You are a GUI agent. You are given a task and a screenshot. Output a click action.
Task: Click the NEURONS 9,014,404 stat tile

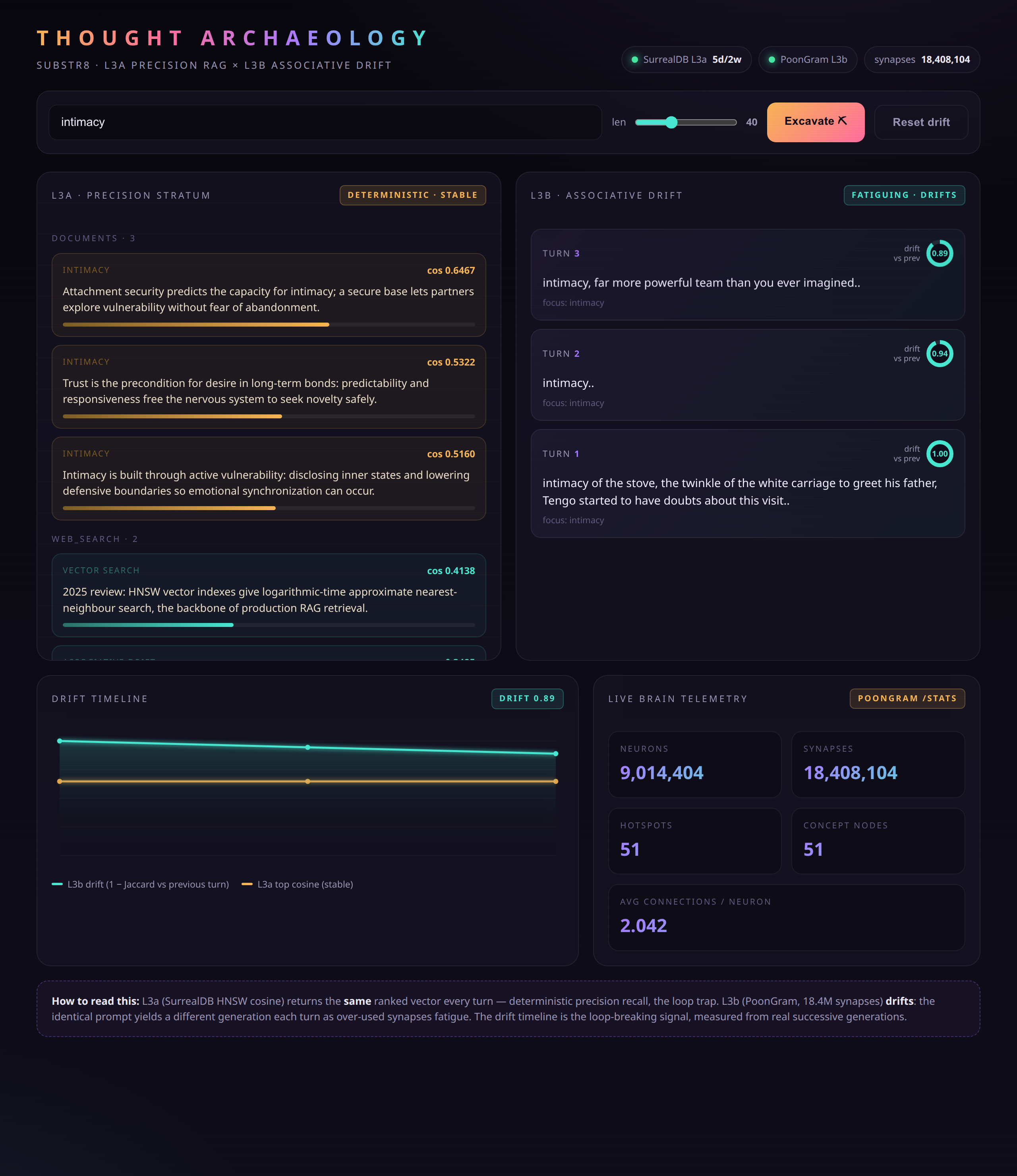pos(695,764)
